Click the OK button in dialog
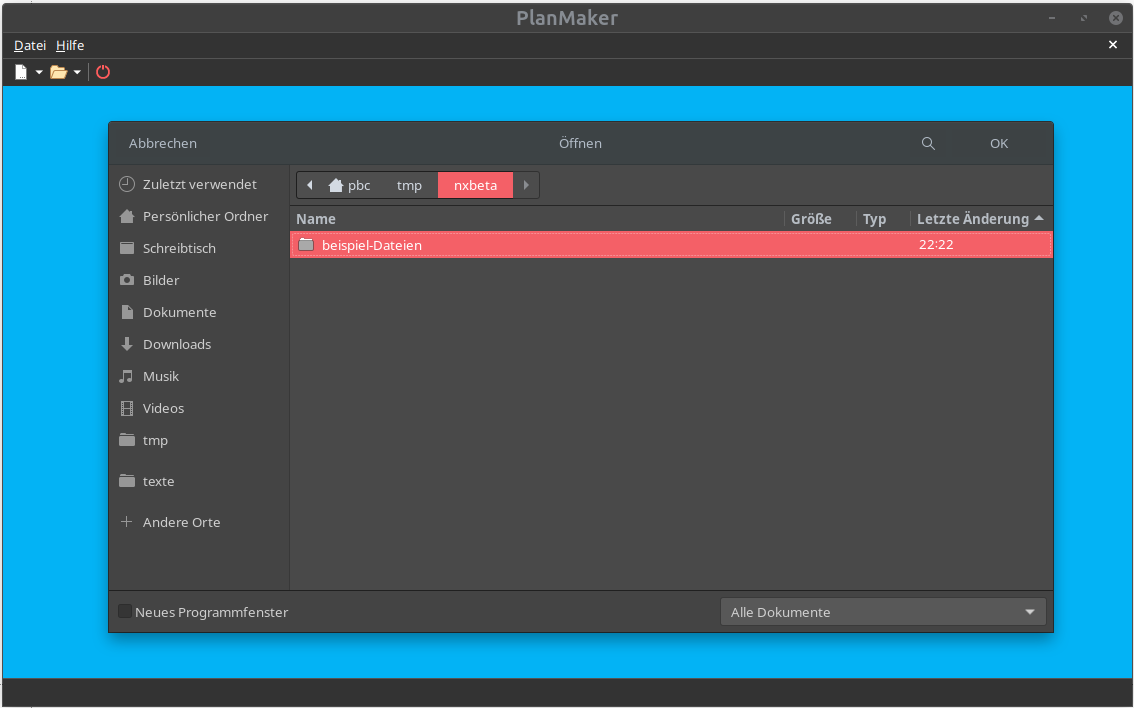The image size is (1134, 708). tap(999, 143)
